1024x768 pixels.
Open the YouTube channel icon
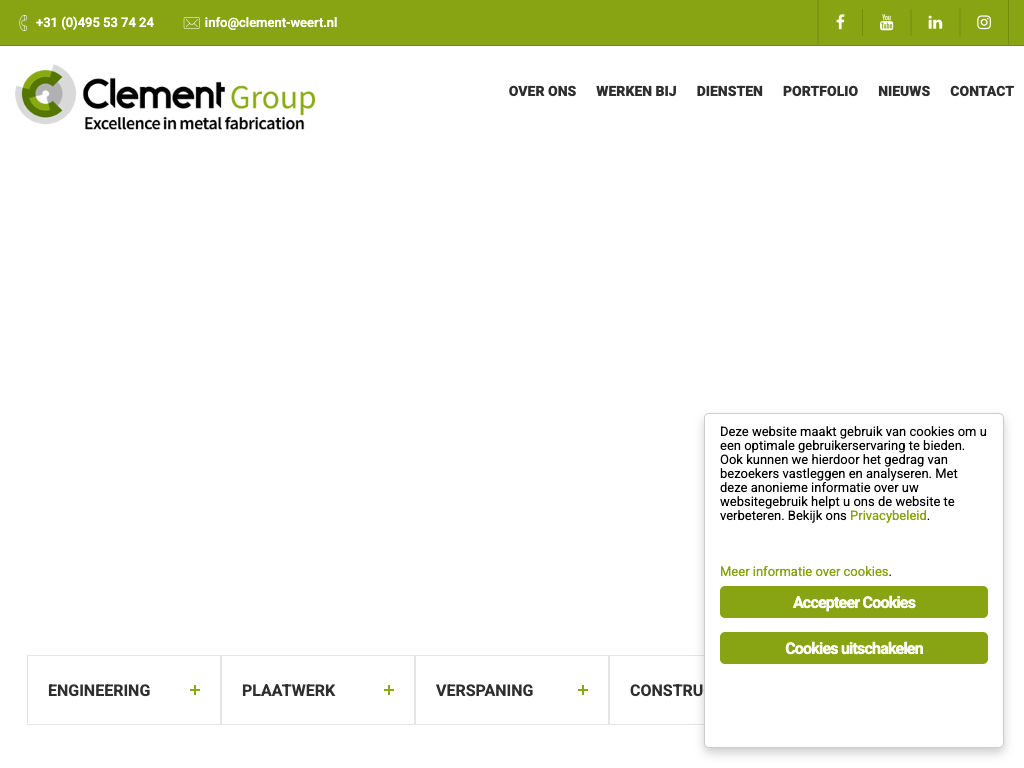(x=886, y=22)
